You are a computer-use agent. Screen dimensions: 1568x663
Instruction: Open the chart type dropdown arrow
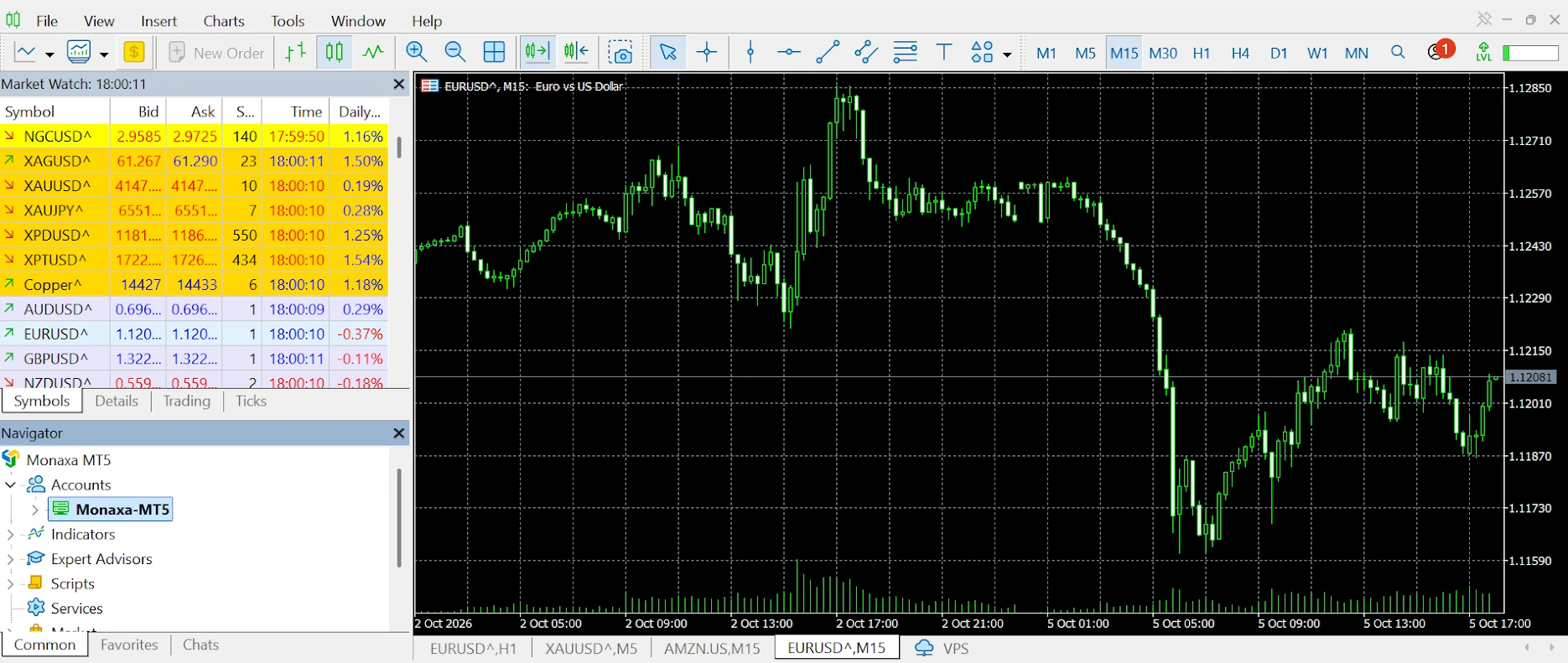(49, 54)
